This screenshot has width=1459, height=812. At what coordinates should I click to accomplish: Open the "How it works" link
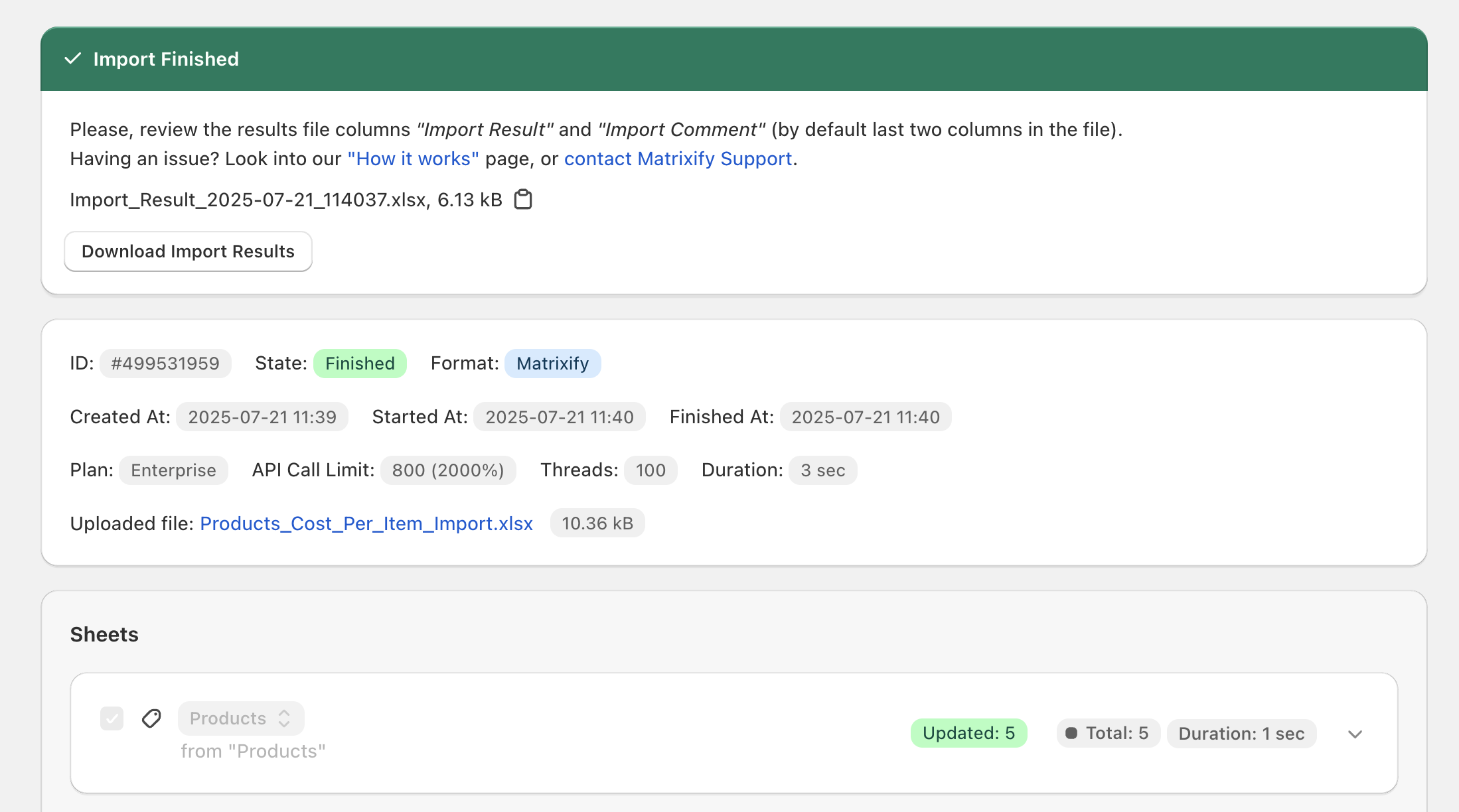[413, 159]
